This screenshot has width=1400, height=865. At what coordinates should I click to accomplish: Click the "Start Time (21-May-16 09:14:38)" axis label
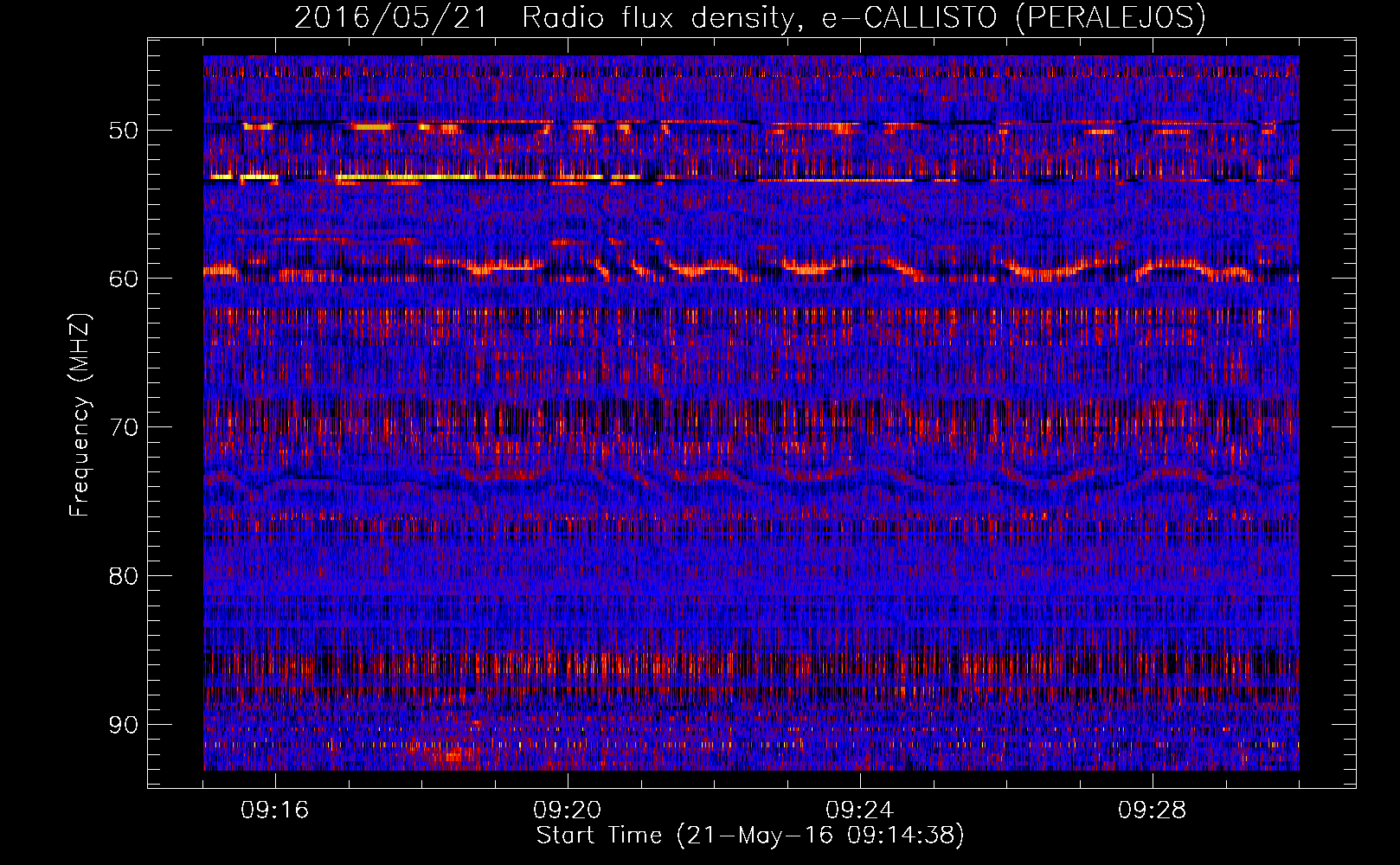pyautogui.click(x=750, y=836)
